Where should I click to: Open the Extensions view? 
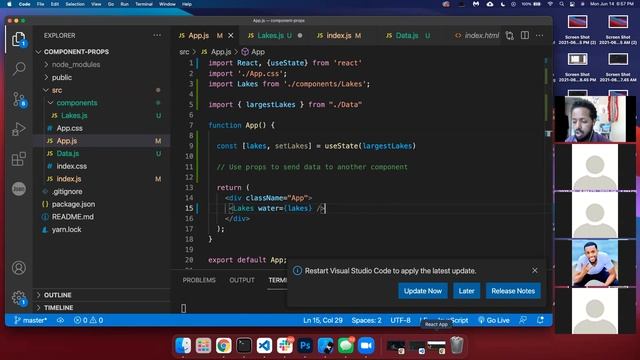pos(18,159)
